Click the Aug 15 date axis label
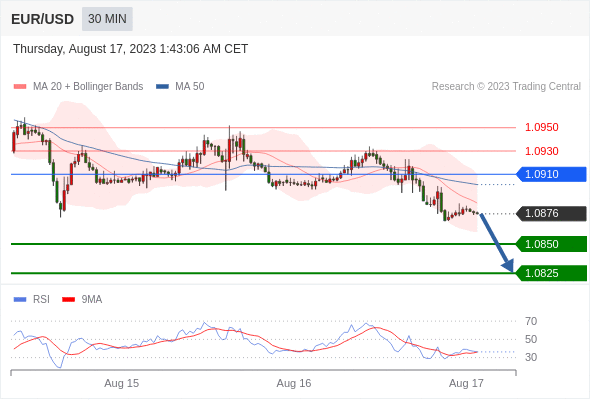The image size is (590, 400). tap(122, 383)
